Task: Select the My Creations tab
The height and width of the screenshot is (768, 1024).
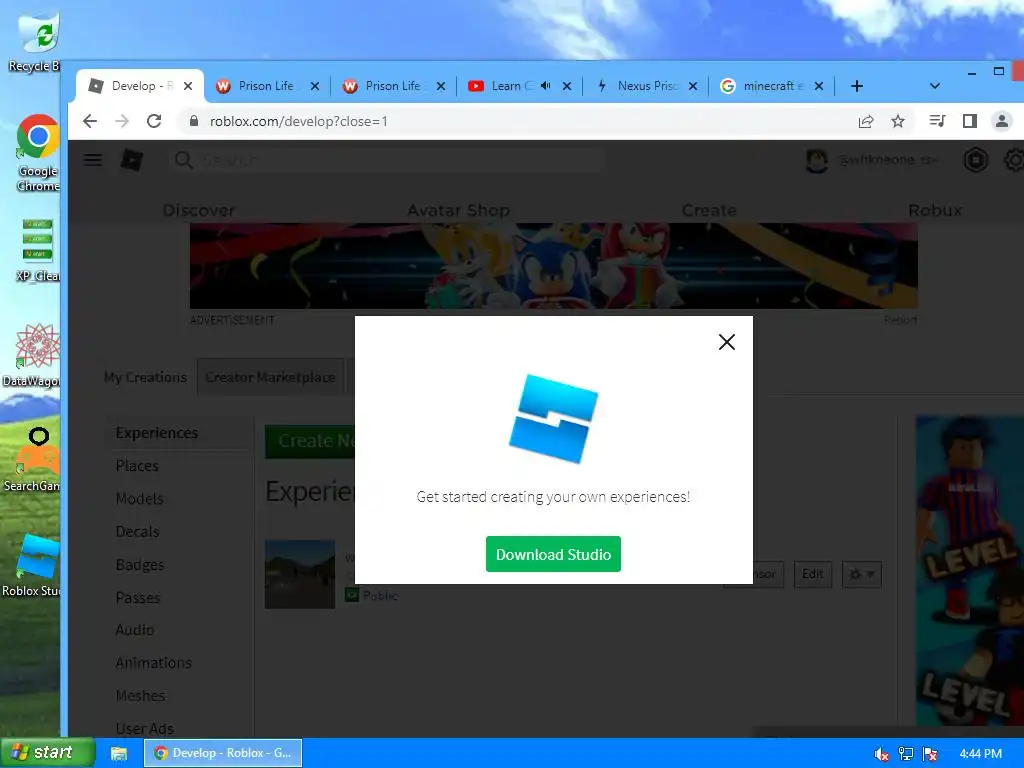Action: [145, 377]
